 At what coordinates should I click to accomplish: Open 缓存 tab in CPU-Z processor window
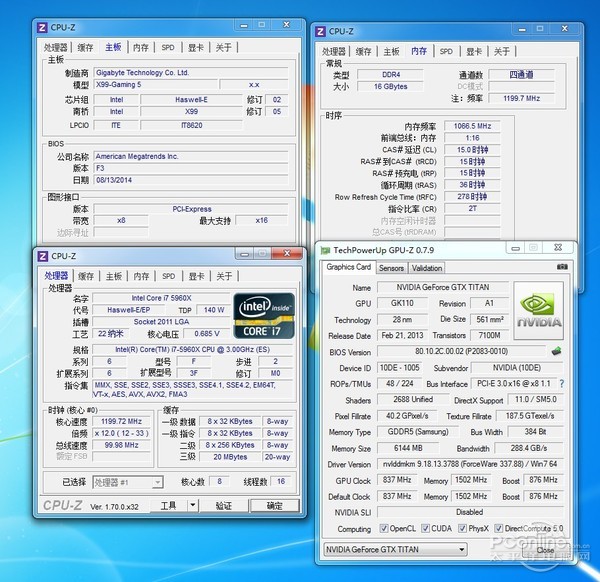86,276
